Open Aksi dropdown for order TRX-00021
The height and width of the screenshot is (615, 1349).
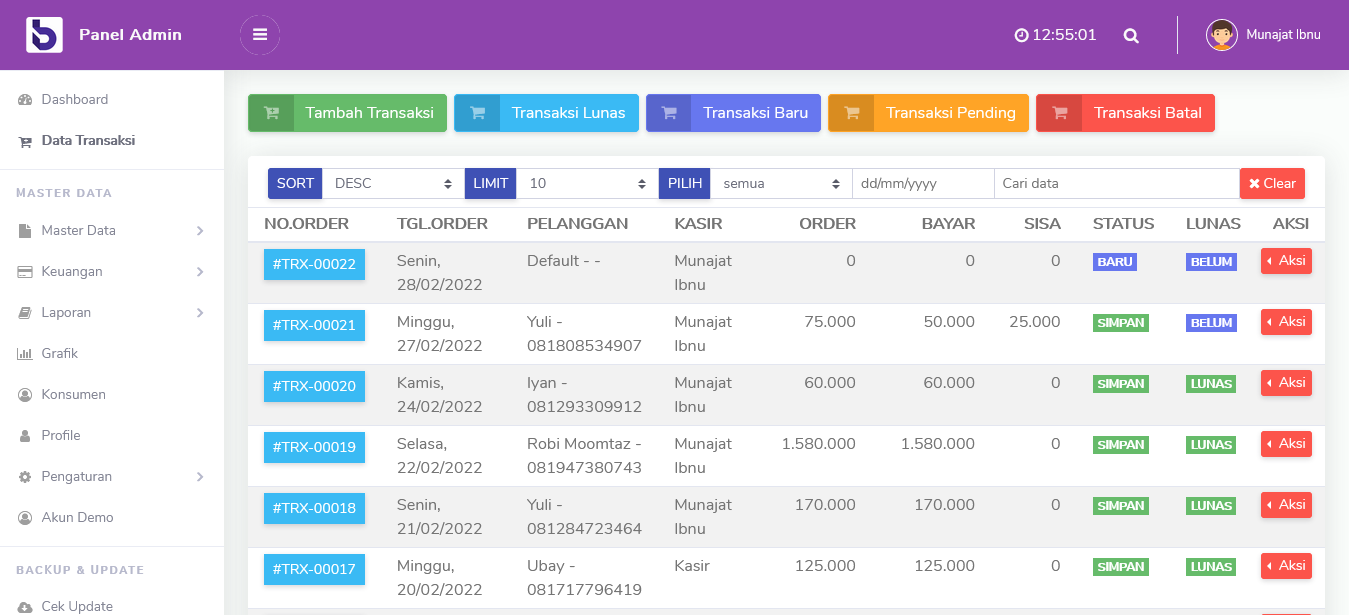tap(1286, 322)
